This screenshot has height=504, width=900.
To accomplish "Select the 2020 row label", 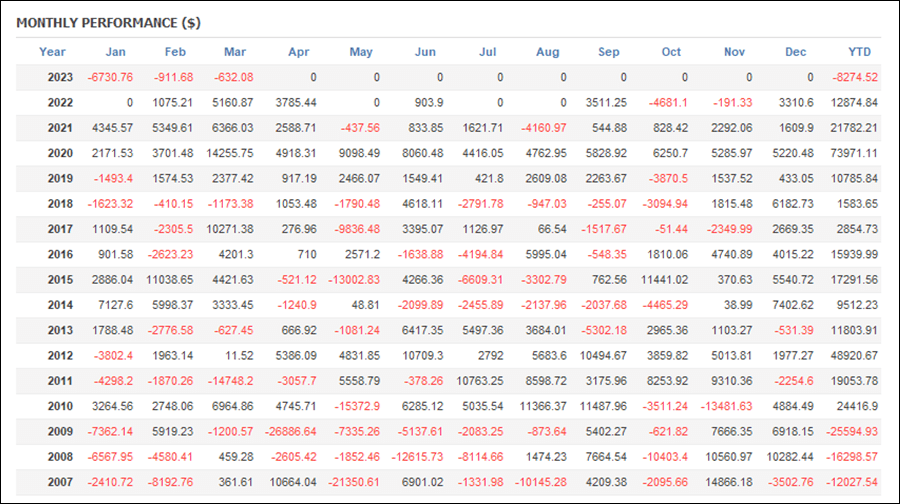I will (60, 153).
